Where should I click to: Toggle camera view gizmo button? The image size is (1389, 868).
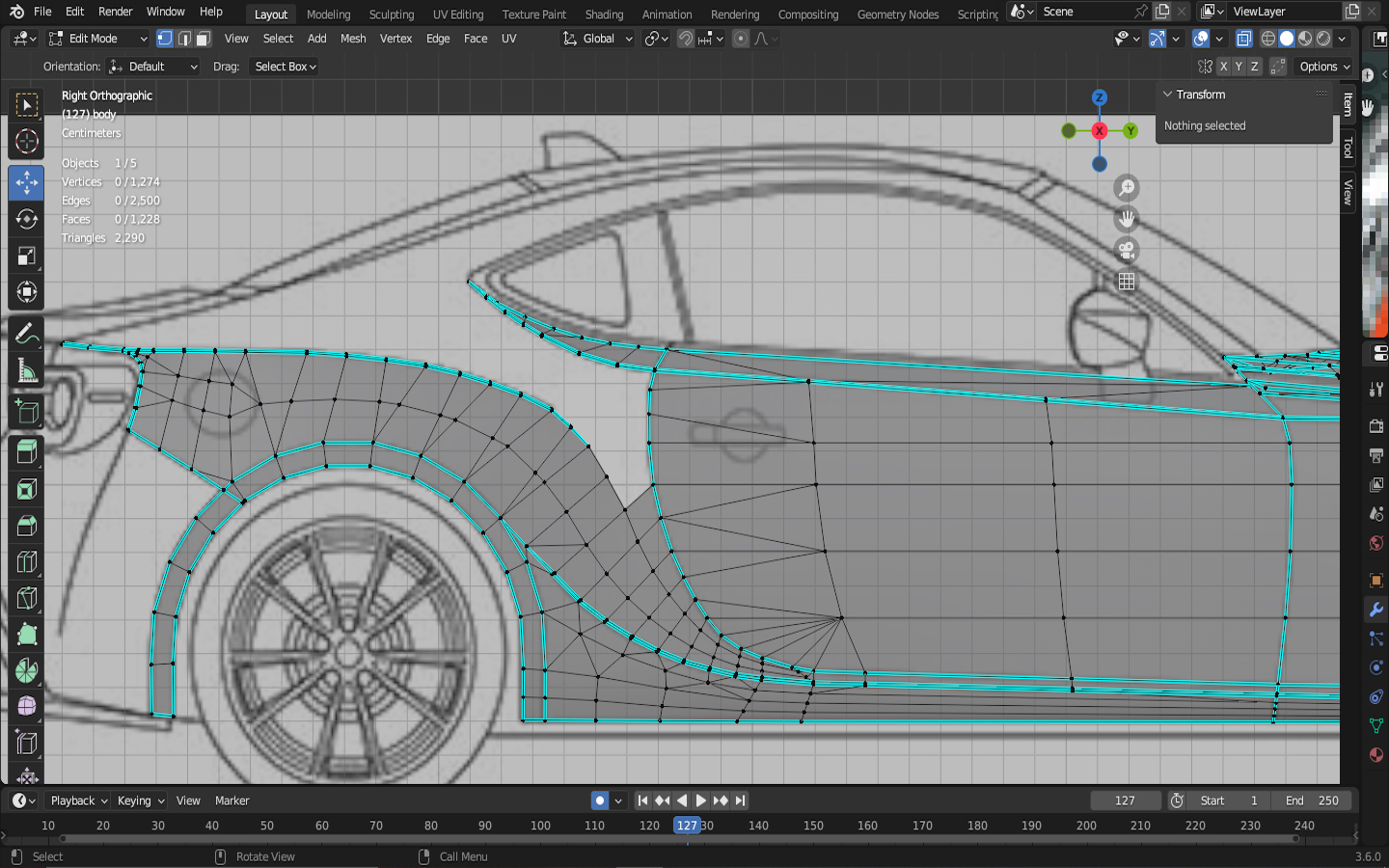(x=1126, y=251)
